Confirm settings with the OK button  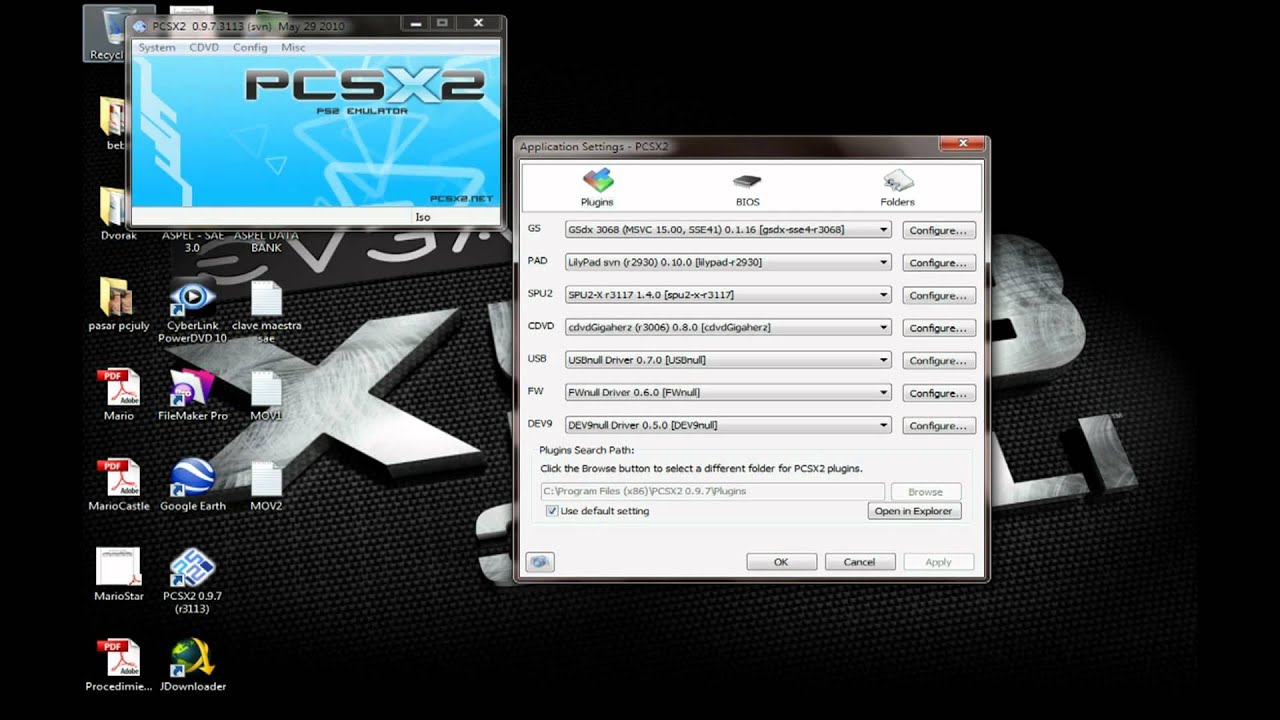point(781,562)
